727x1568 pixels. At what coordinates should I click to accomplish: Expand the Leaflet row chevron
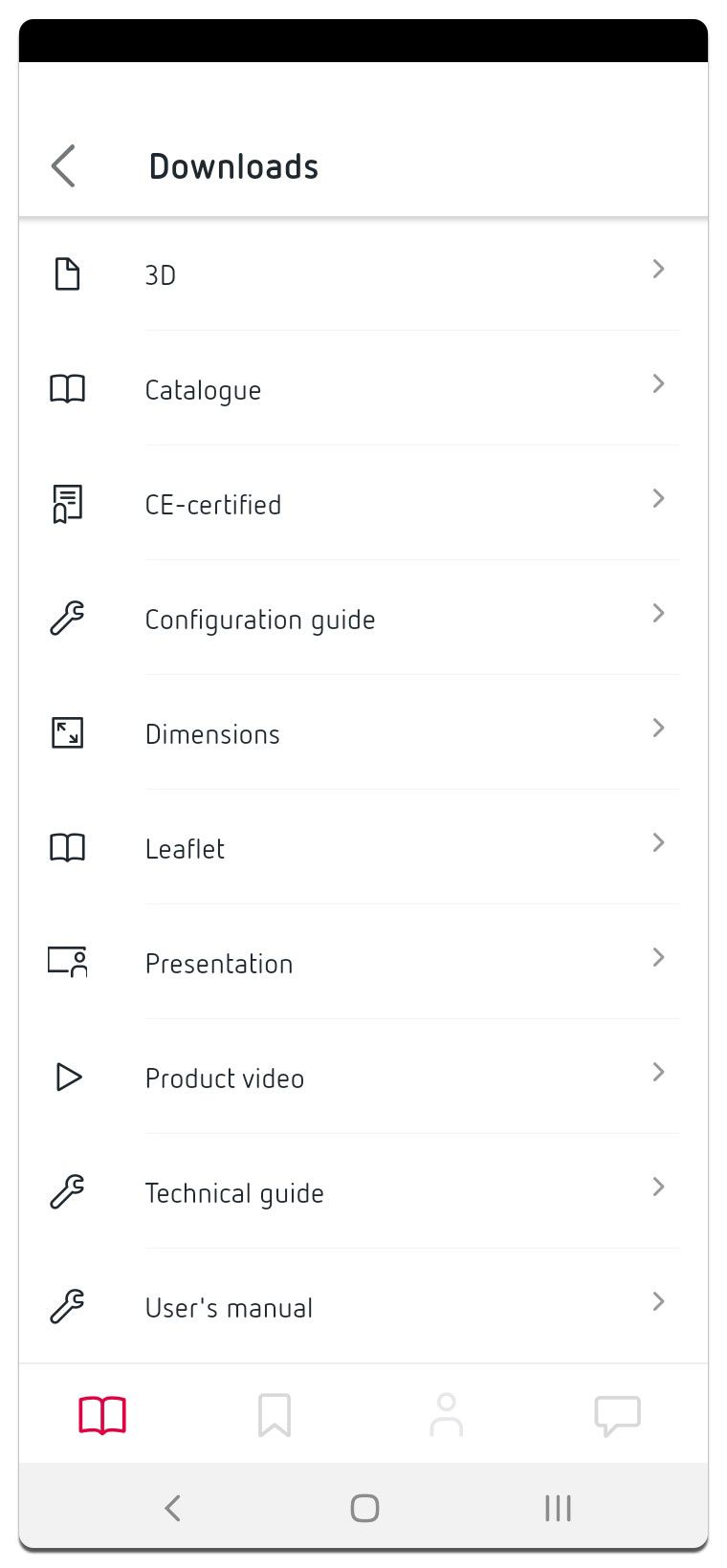tap(658, 843)
